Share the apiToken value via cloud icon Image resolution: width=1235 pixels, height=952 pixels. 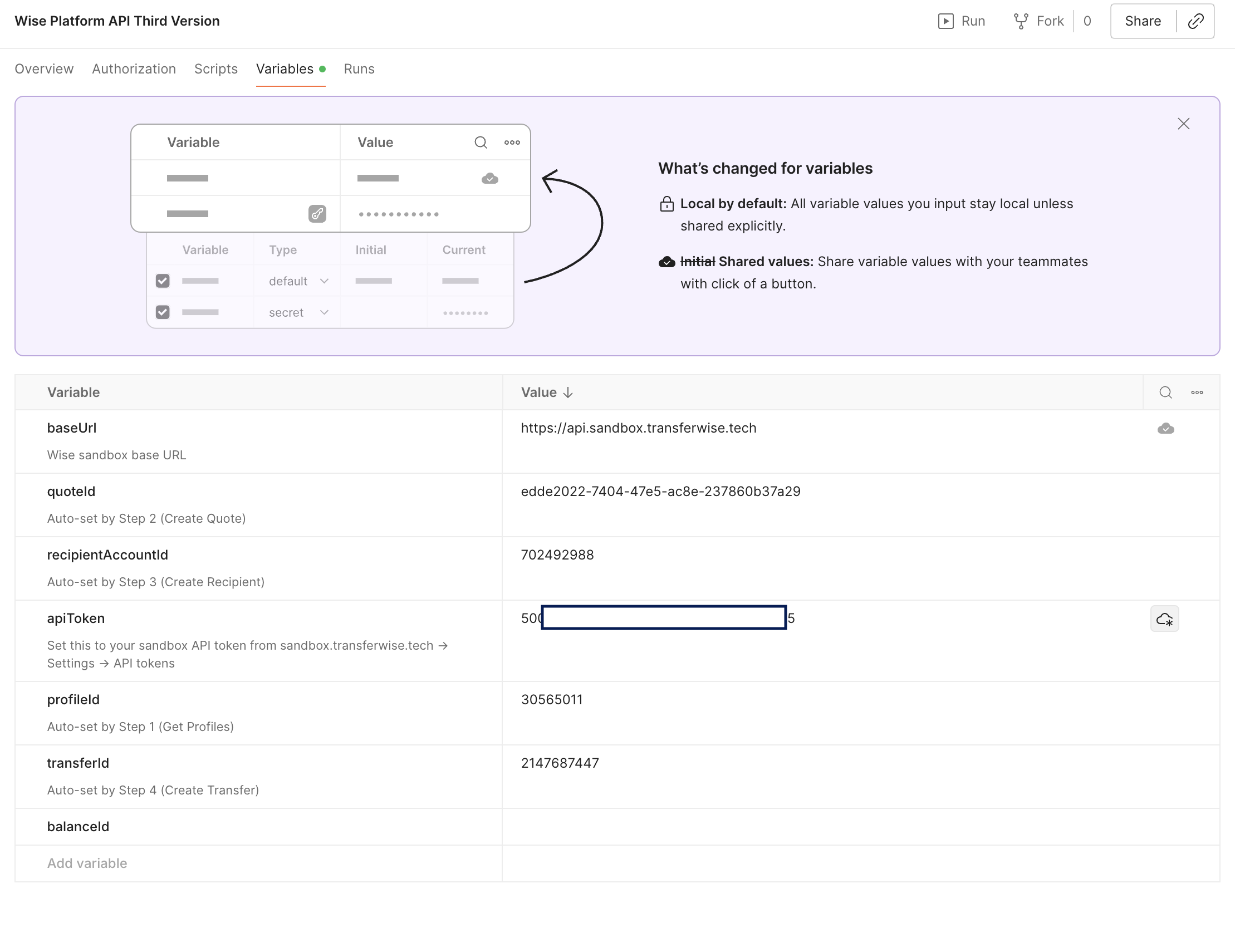1164,619
